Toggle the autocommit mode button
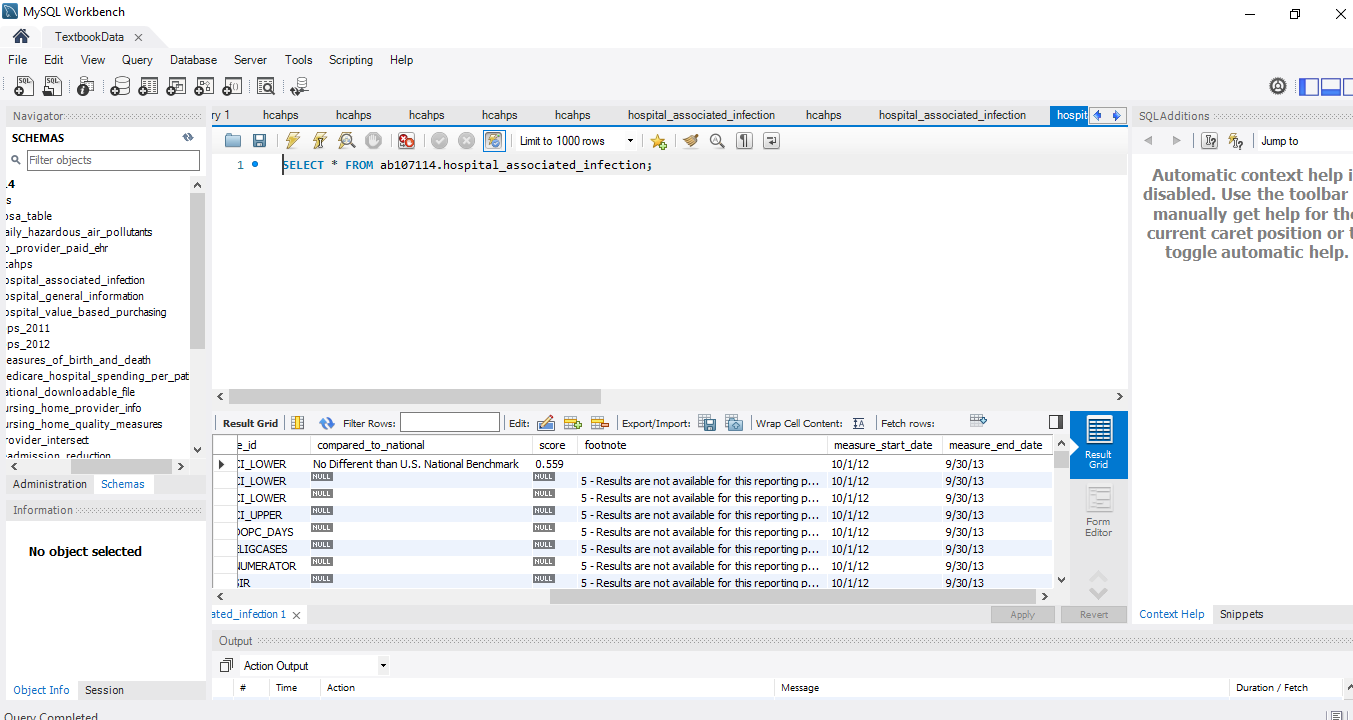 493,141
